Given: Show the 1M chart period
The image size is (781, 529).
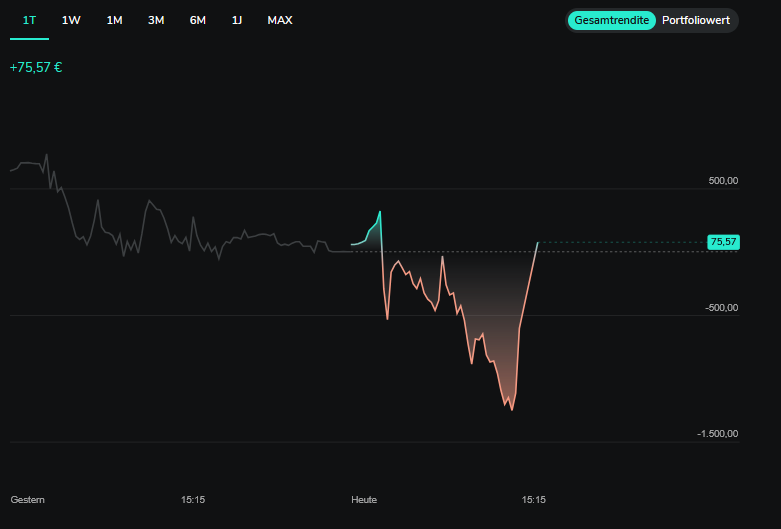Looking at the screenshot, I should (x=114, y=20).
